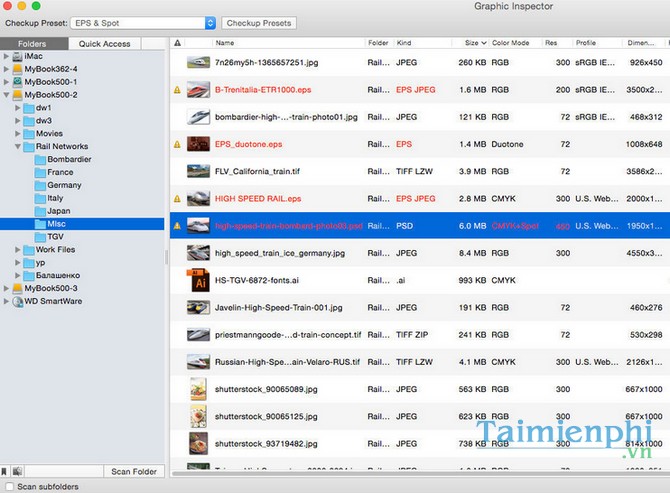Viewport: 670px width, 493px height.
Task: Sort by the warning column header
Action: click(x=177, y=43)
